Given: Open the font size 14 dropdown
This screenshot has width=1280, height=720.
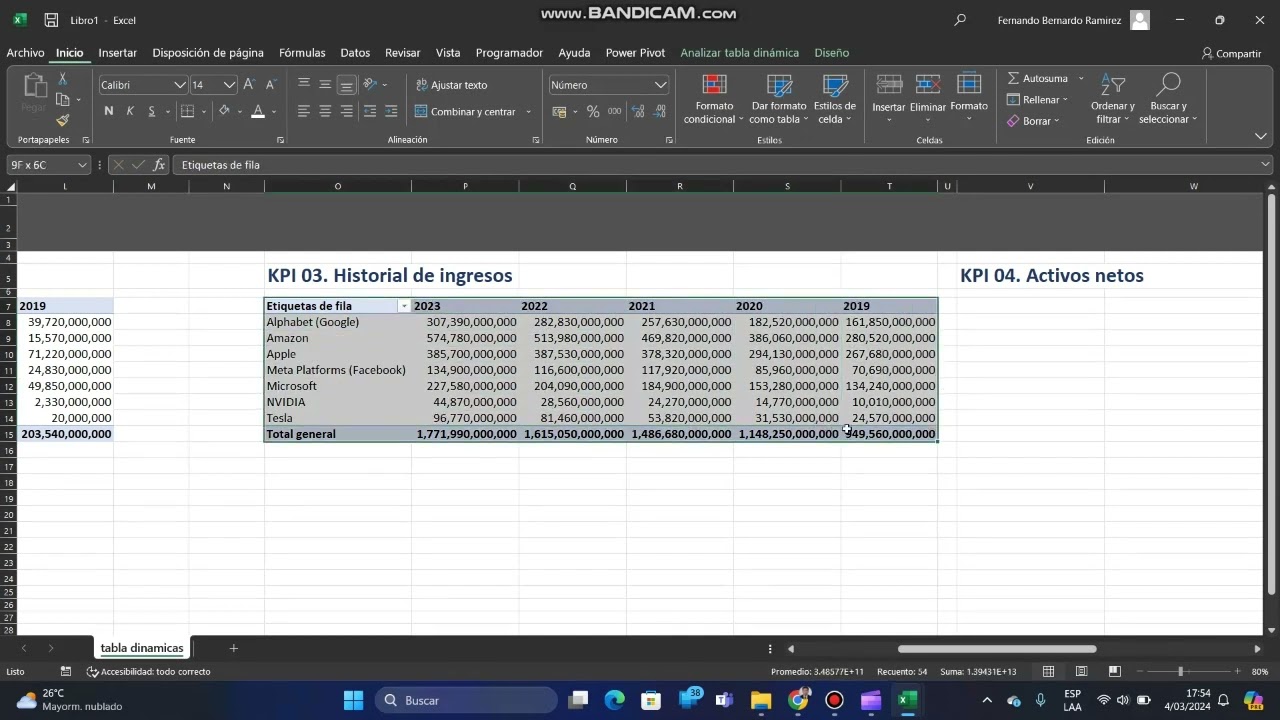Looking at the screenshot, I should 229,85.
